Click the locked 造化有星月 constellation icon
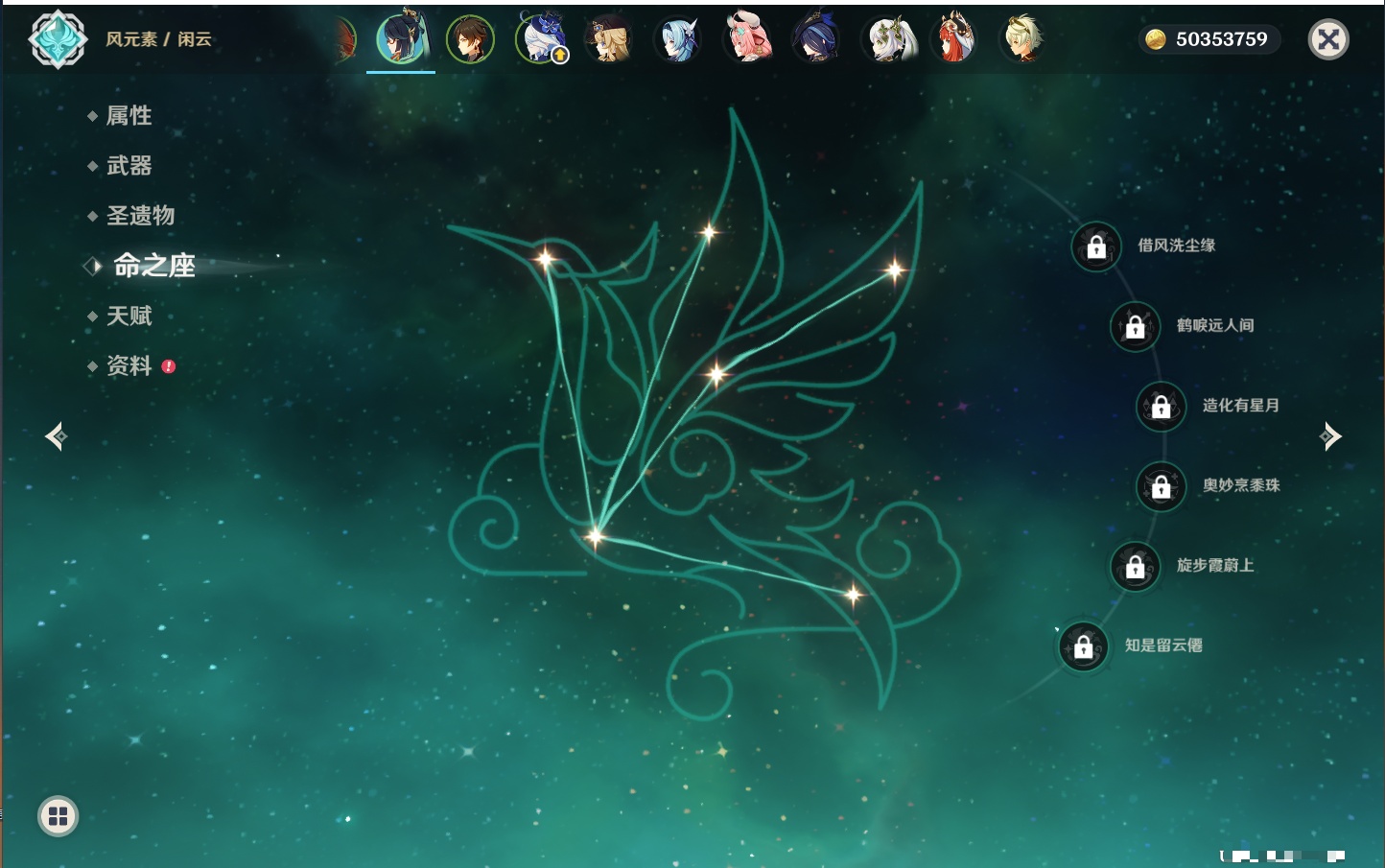This screenshot has height=868, width=1385. (x=1162, y=406)
